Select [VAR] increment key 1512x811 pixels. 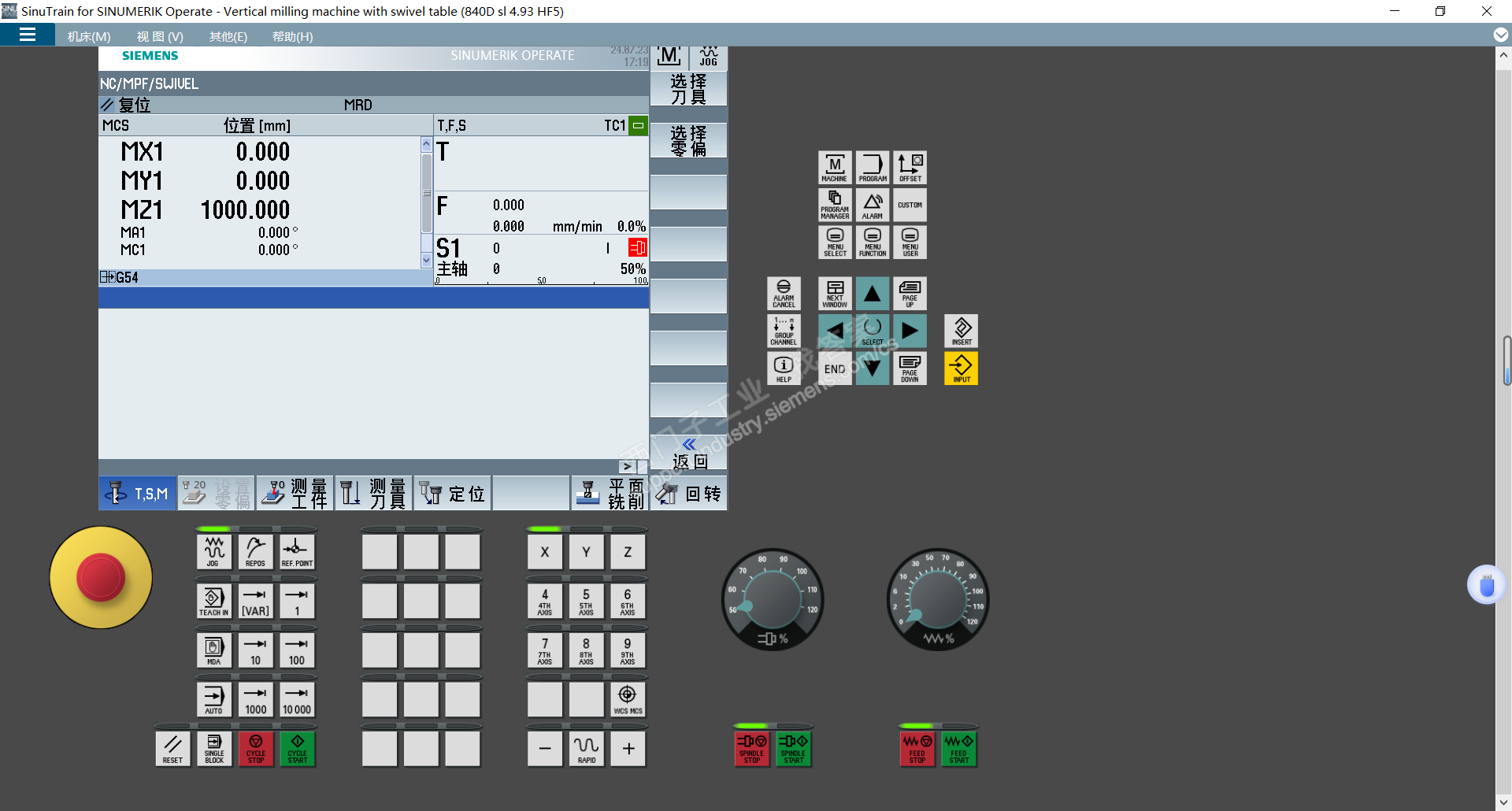(x=256, y=602)
